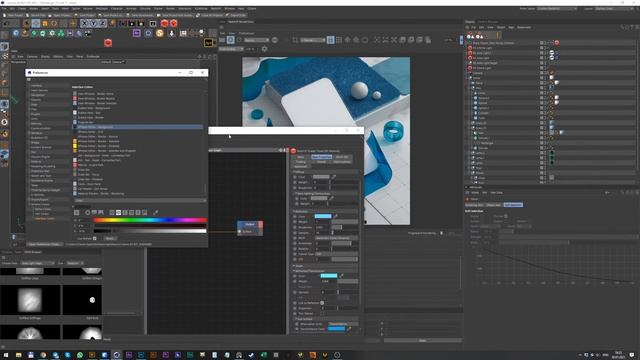
Task: Click the Undo arrow in the top toolbar
Action: (x=6, y=24)
